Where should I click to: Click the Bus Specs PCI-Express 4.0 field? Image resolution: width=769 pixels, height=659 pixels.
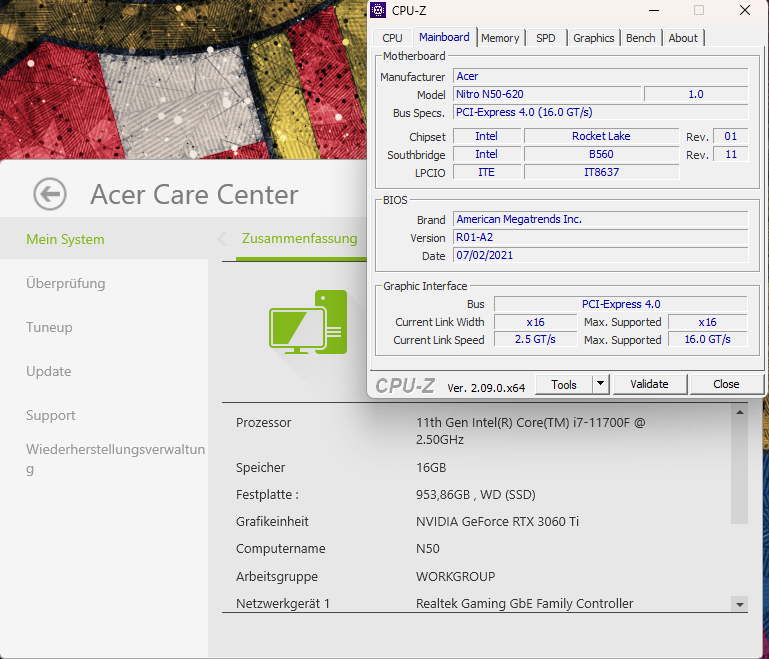coord(601,112)
